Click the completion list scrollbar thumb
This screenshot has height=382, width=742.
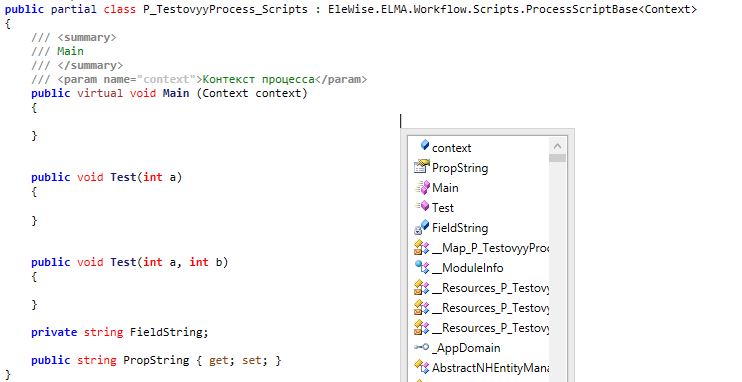(557, 158)
